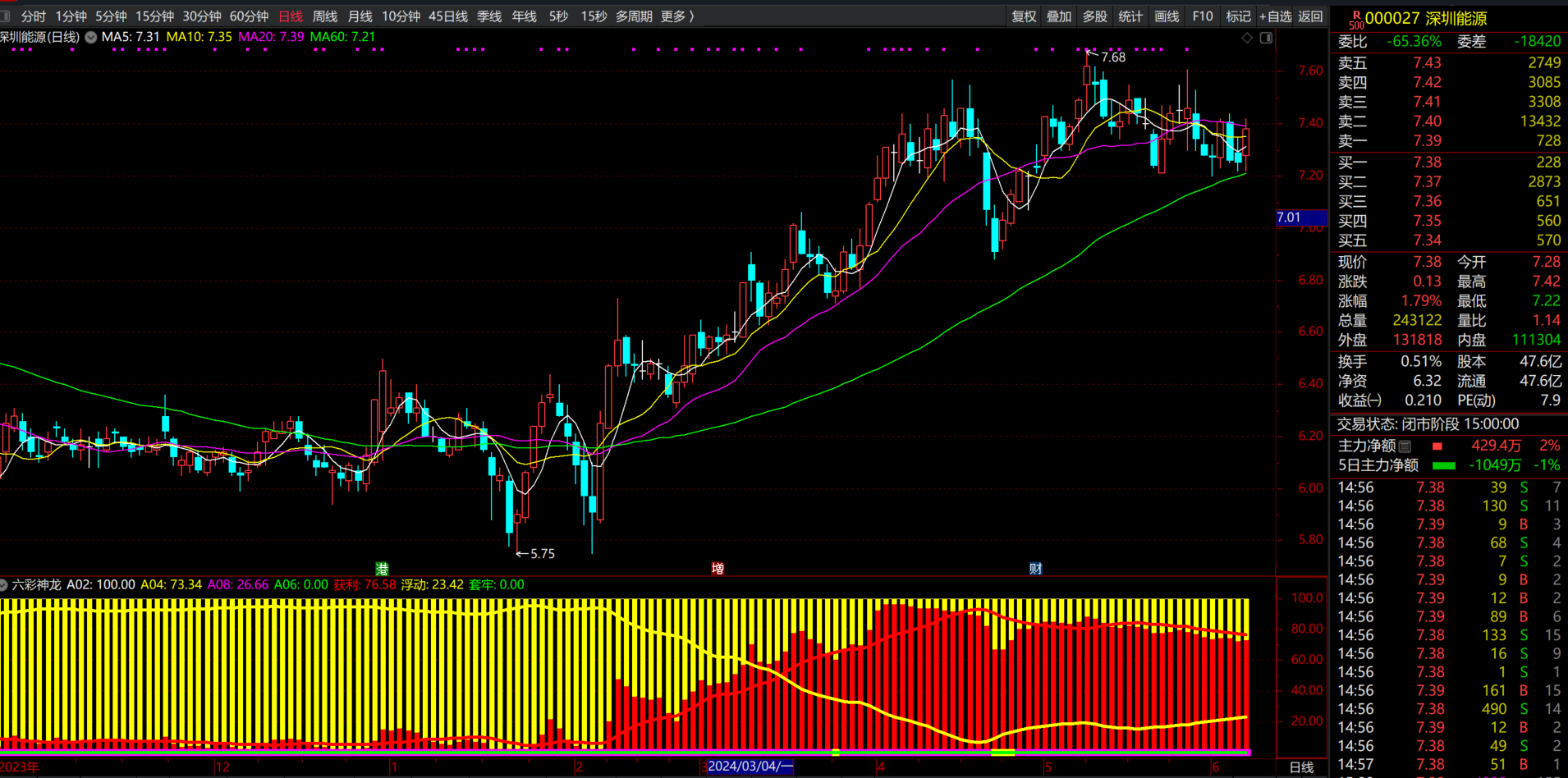Click the 复权 adjustment button

[x=1024, y=16]
